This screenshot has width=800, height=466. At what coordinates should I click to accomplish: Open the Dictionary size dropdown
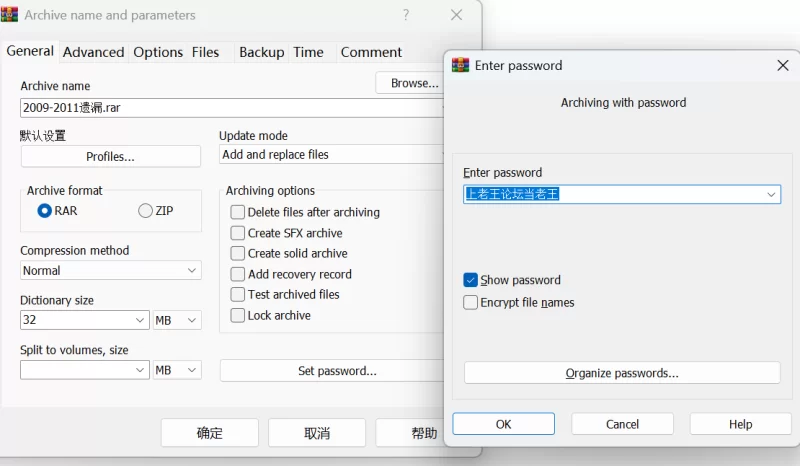[140, 321]
